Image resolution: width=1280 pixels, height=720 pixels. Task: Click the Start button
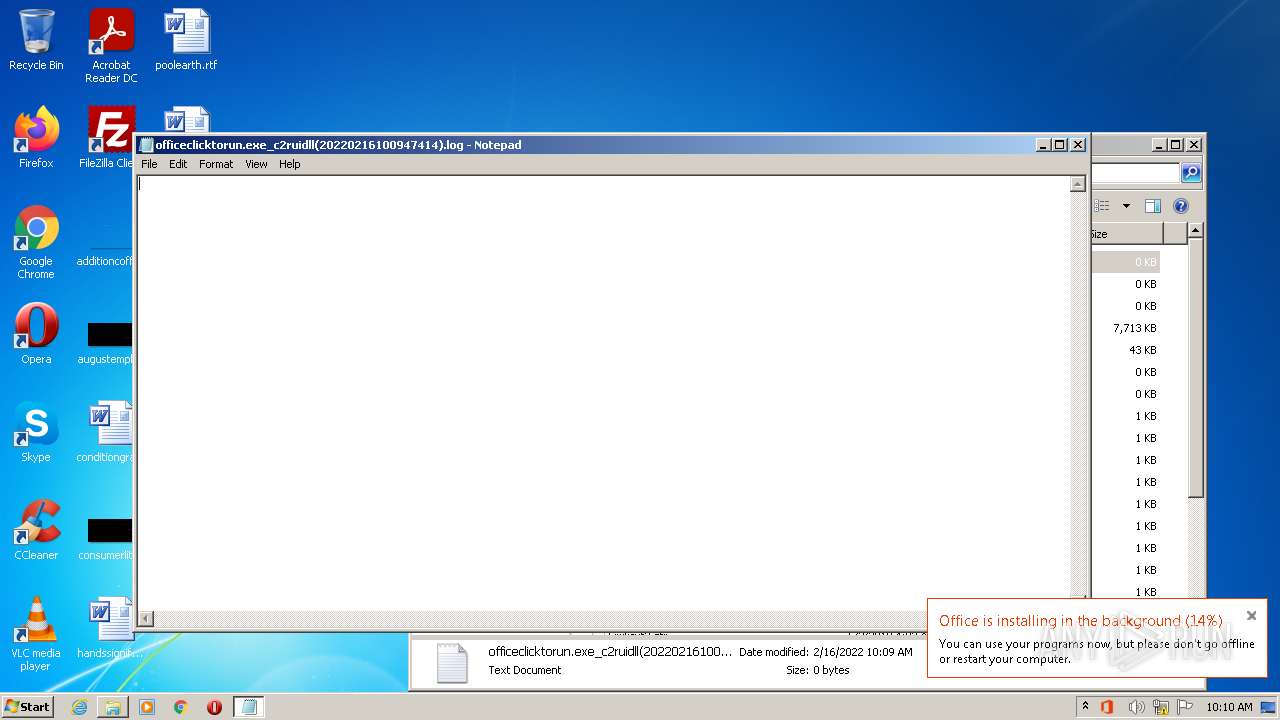point(27,707)
